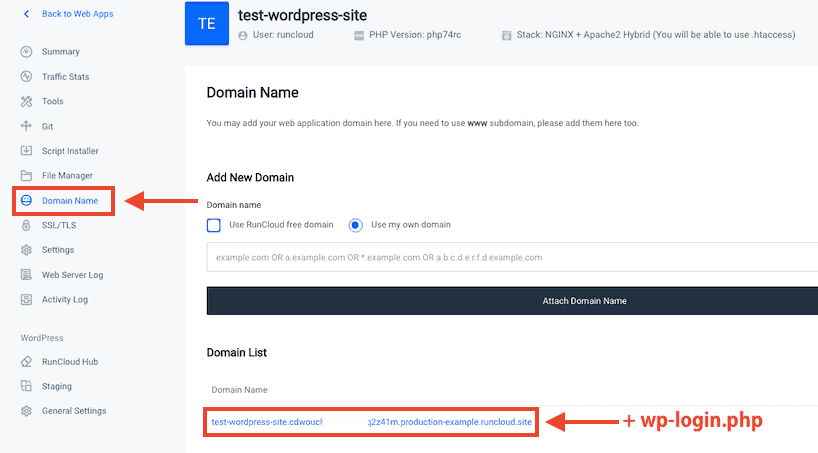Click the Attach Domain Name button
The height and width of the screenshot is (453, 818).
(x=512, y=301)
